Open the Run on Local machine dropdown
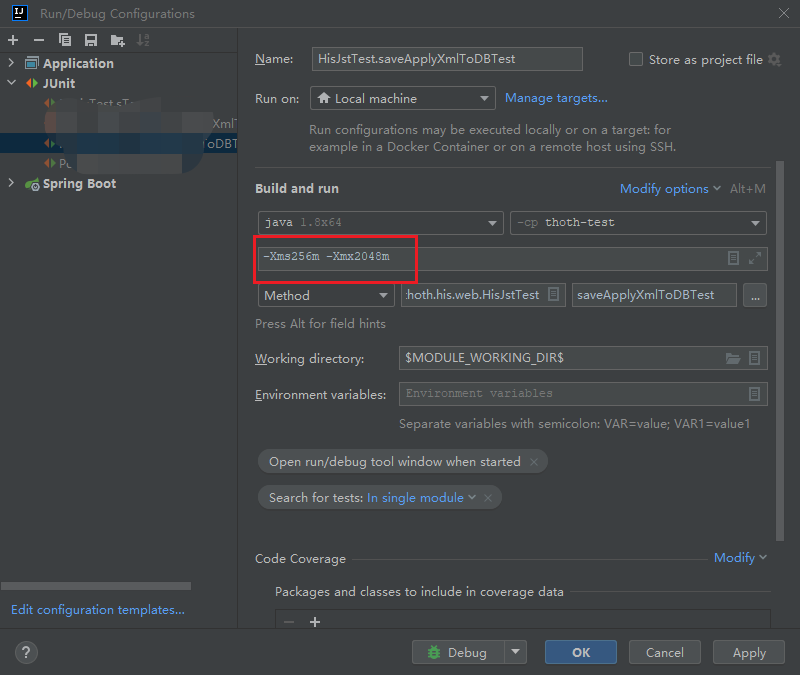 pos(403,98)
